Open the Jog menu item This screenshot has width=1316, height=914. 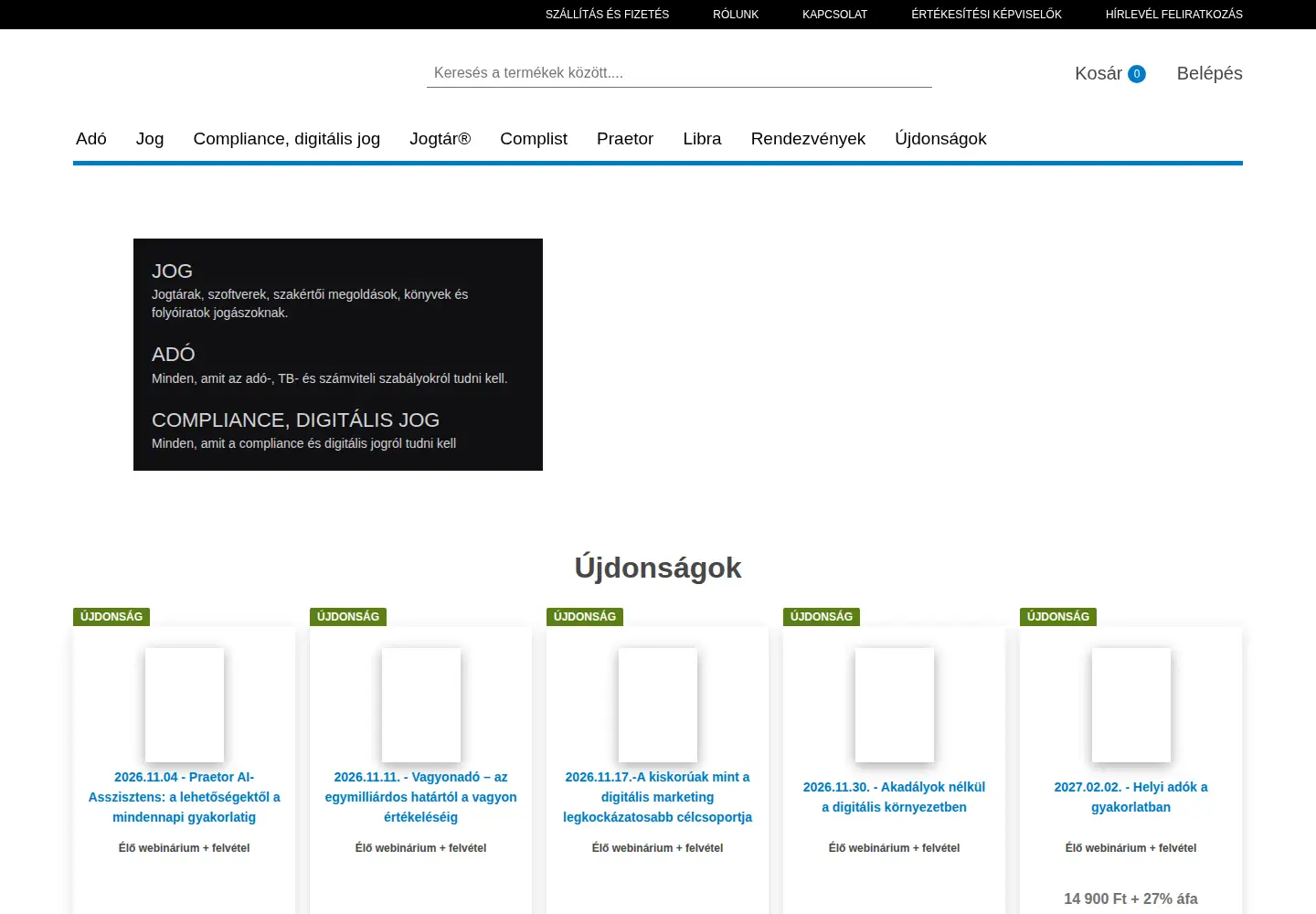(150, 139)
